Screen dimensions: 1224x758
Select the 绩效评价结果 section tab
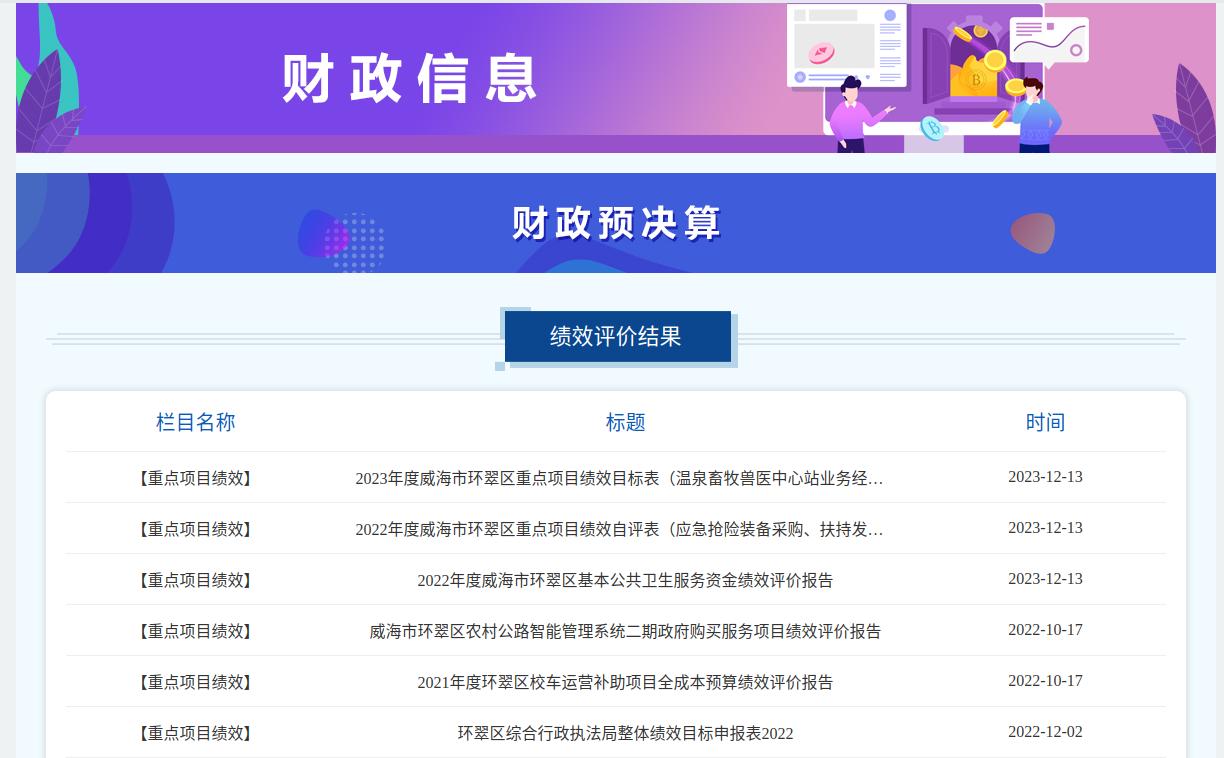(x=616, y=337)
